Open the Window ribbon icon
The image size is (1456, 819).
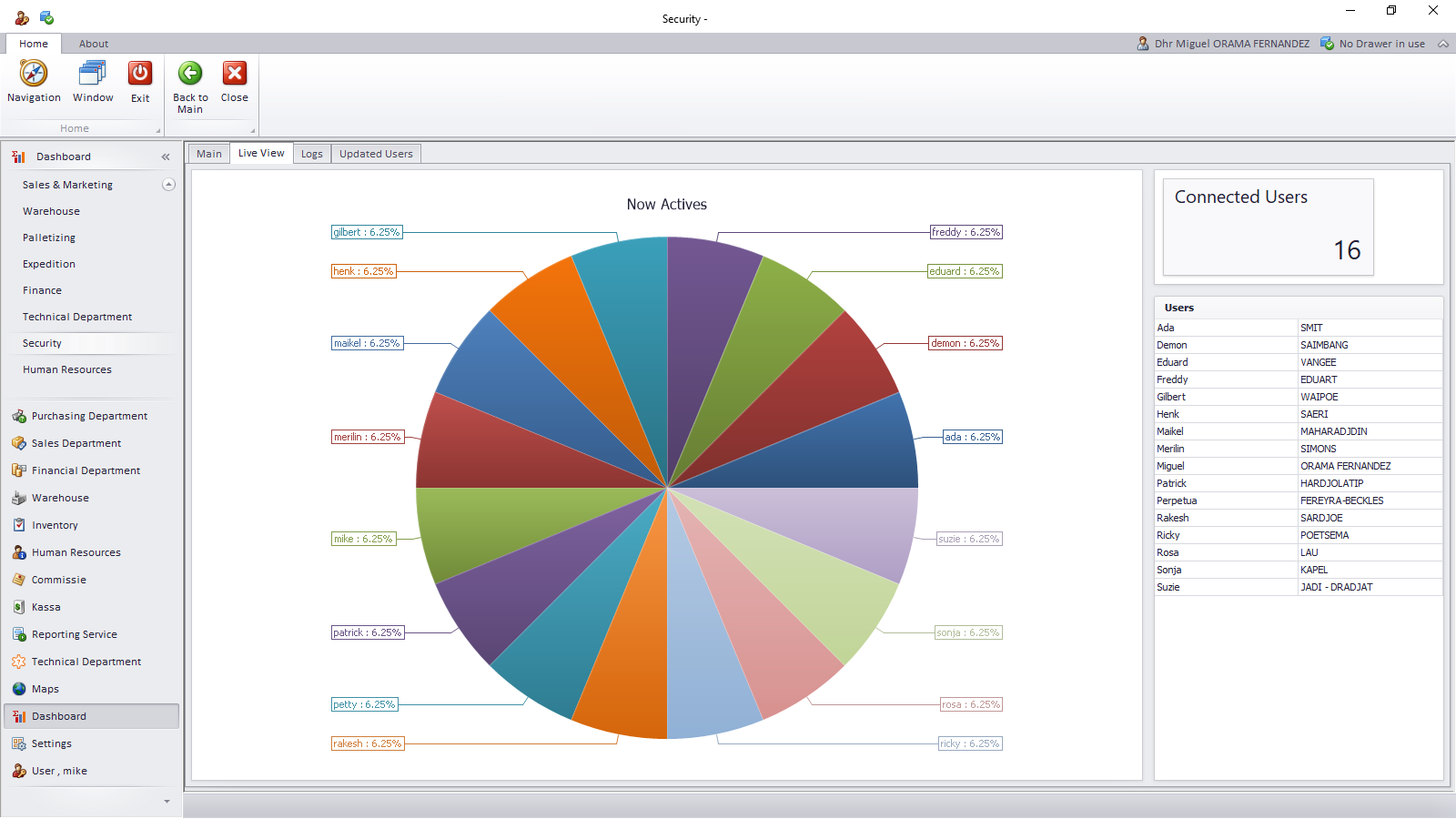point(93,74)
